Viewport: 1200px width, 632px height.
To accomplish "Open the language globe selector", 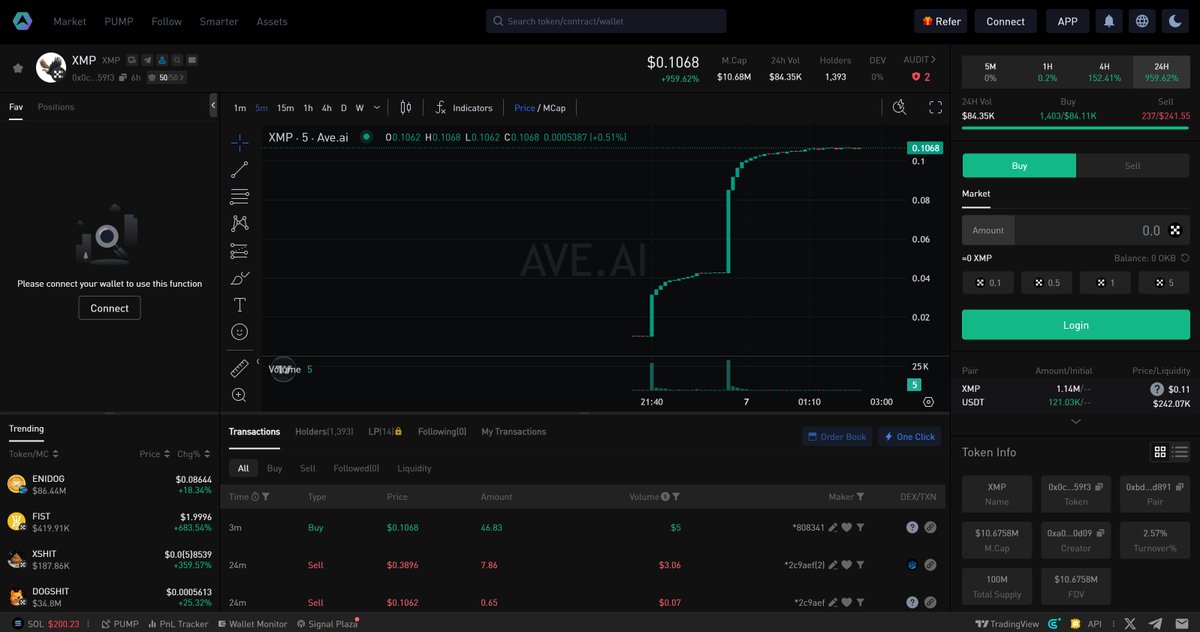I will click(1142, 21).
